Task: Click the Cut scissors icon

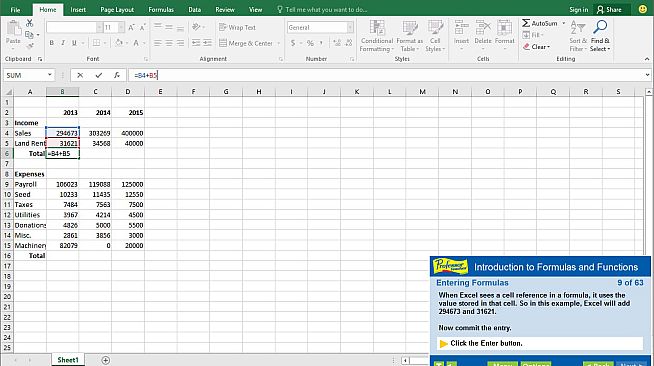Action: point(29,23)
